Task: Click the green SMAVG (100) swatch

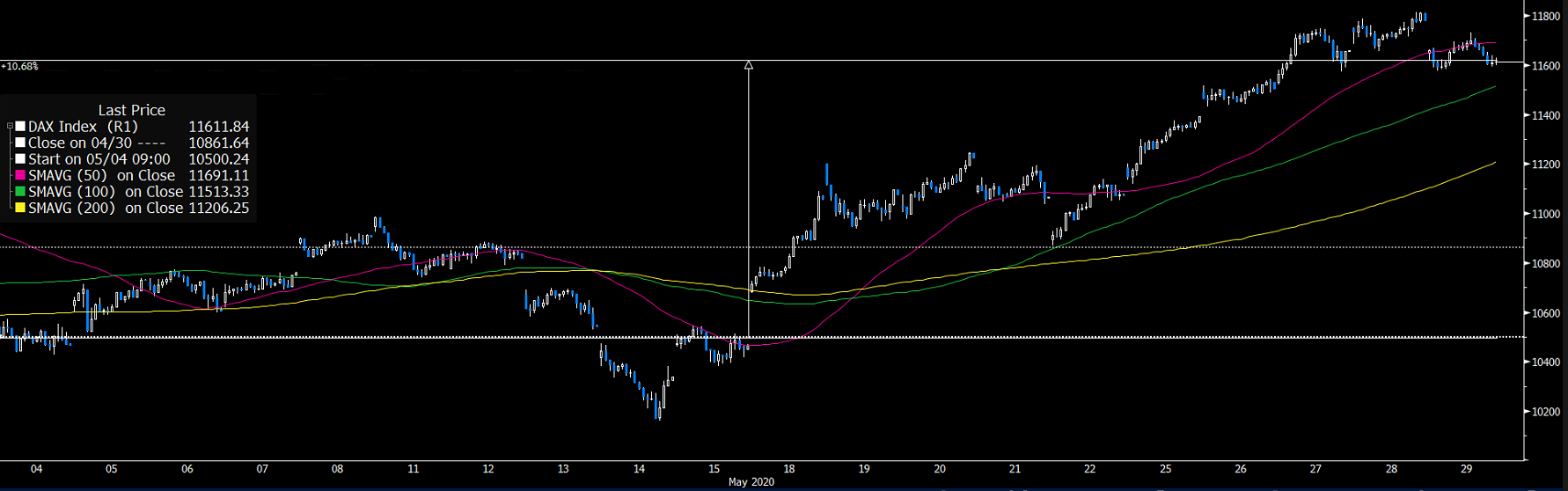Action: tap(20, 192)
